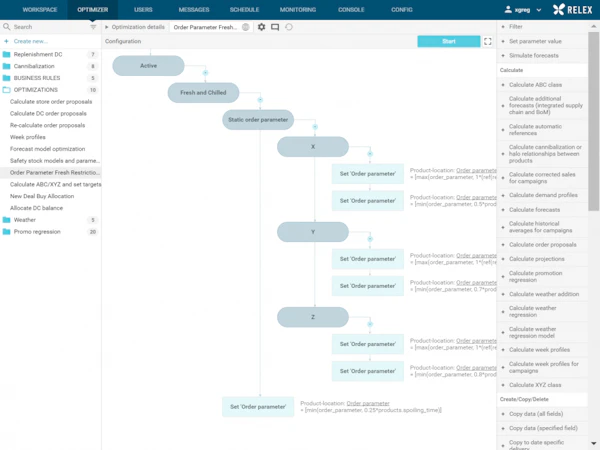Image resolution: width=600 pixels, height=450 pixels.
Task: Click Order parameter link in bottom step description
Action: (368, 403)
